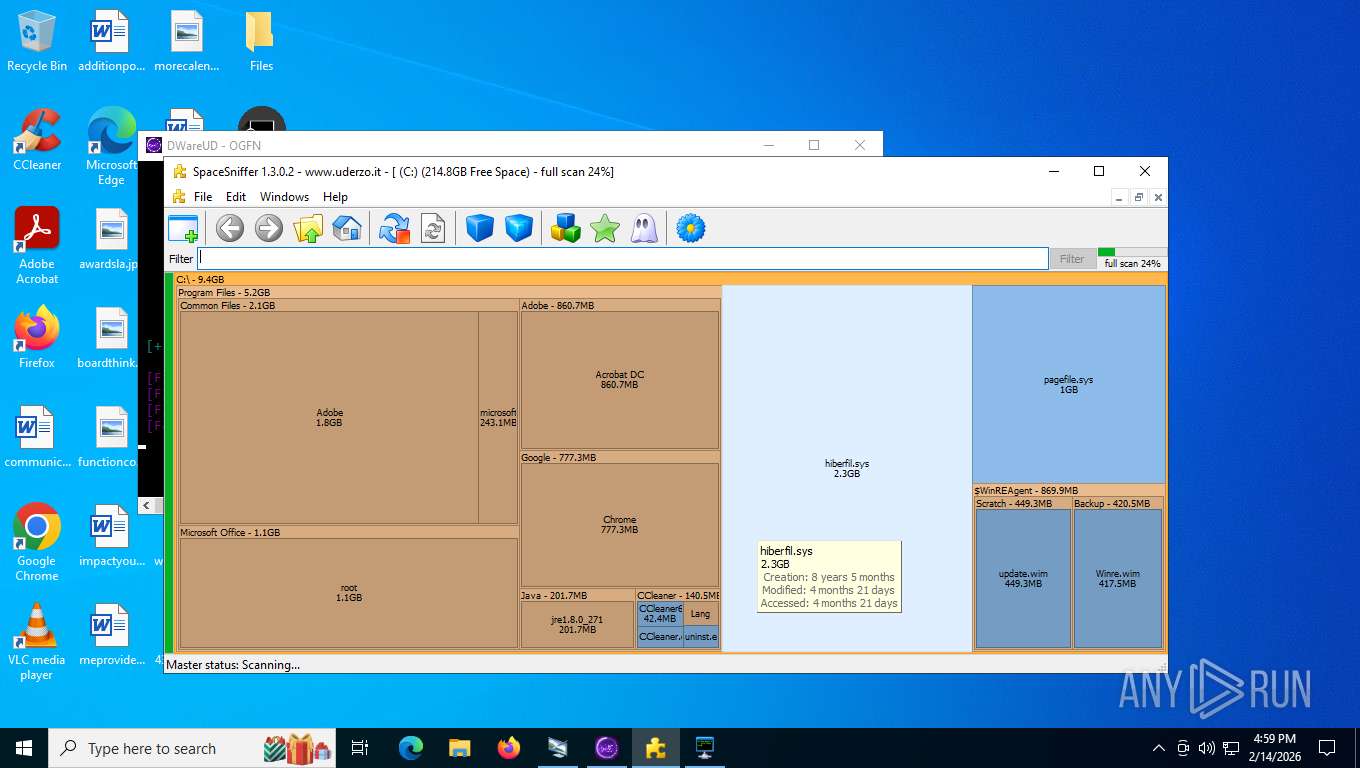Click the SpaceSniffer menu bar app icon
The width and height of the screenshot is (1360, 768).
point(179,197)
